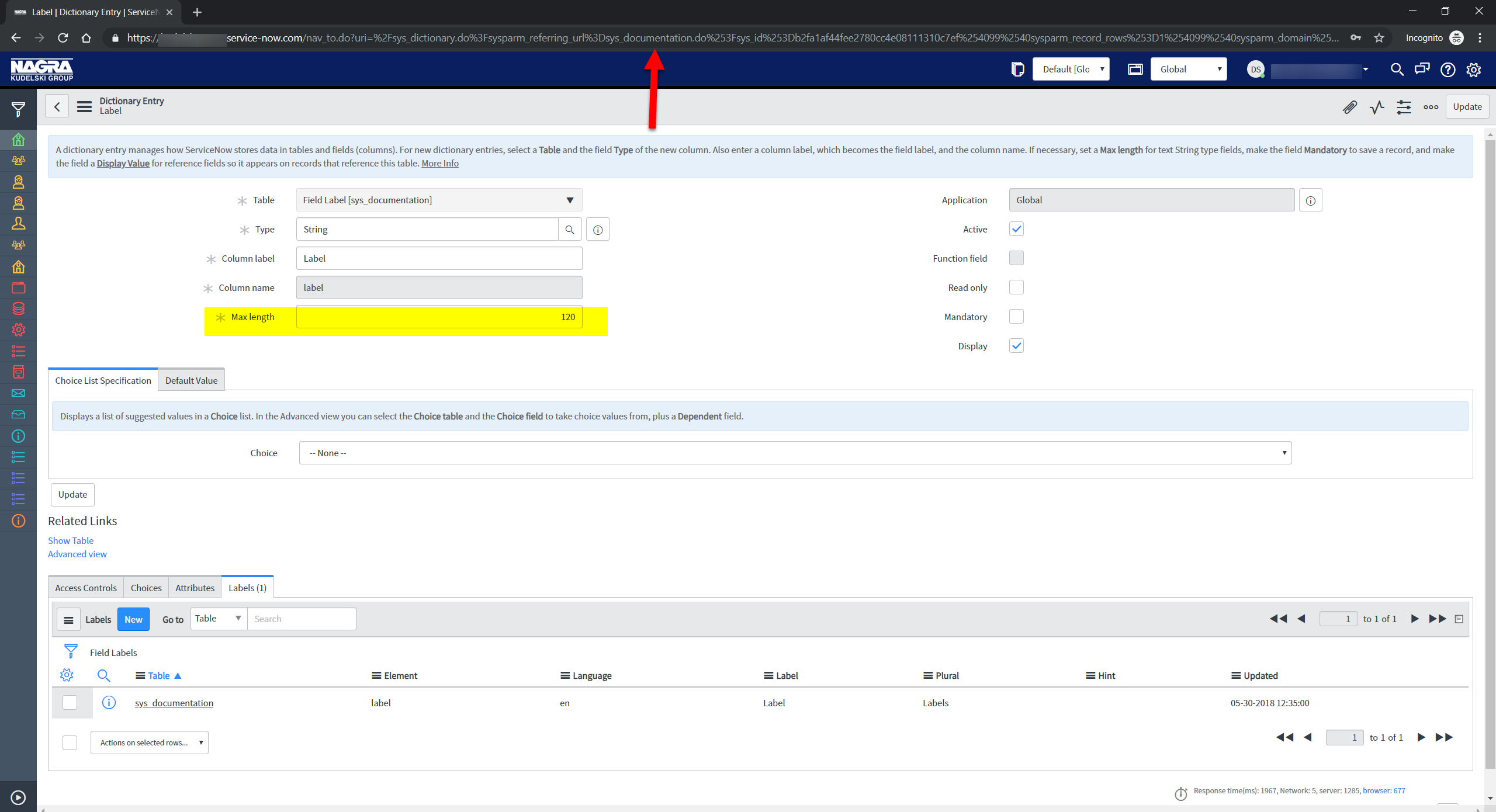The height and width of the screenshot is (812, 1496).
Task: Open more options three-dots icon
Action: click(1431, 107)
